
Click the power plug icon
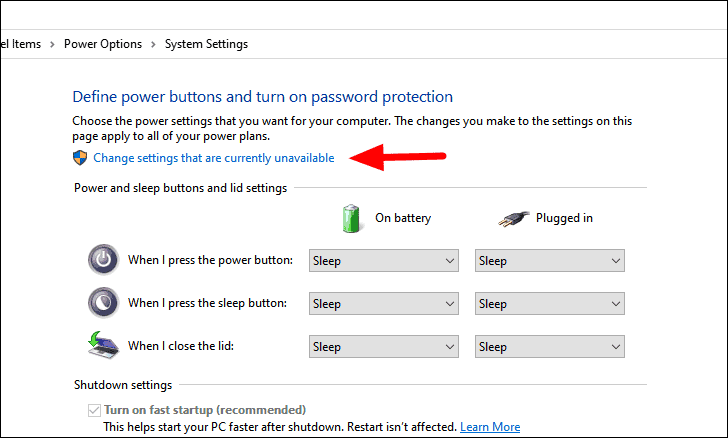[513, 218]
